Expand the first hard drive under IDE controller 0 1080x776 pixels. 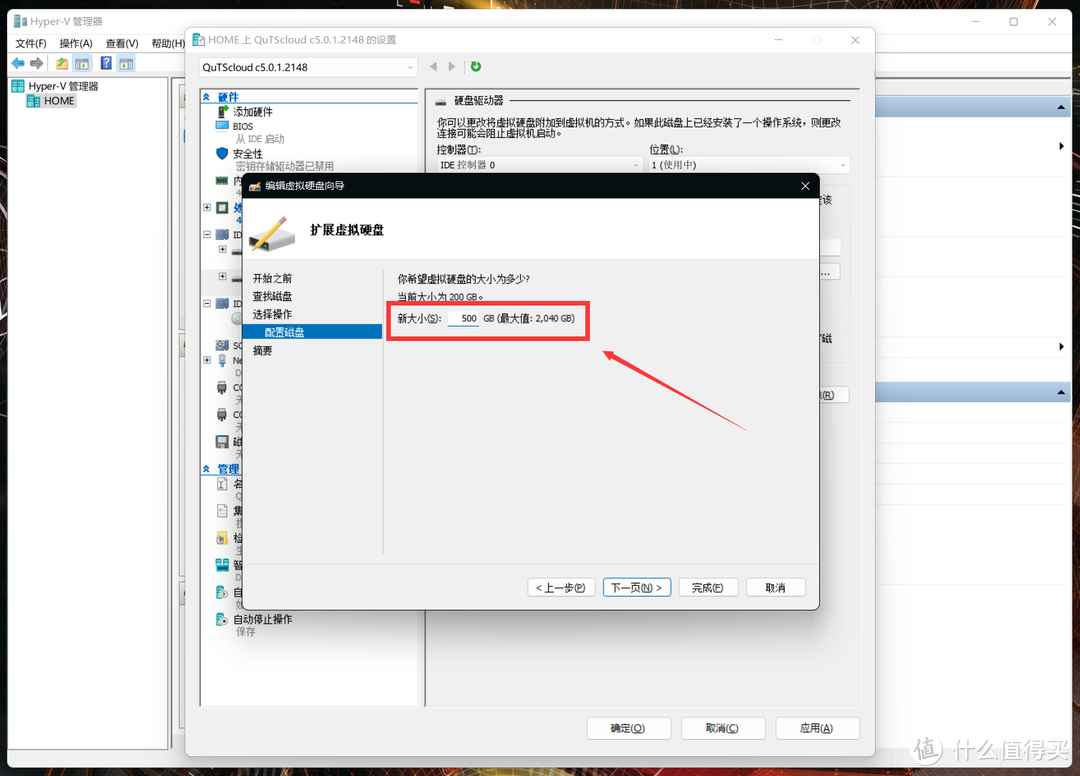(x=222, y=249)
